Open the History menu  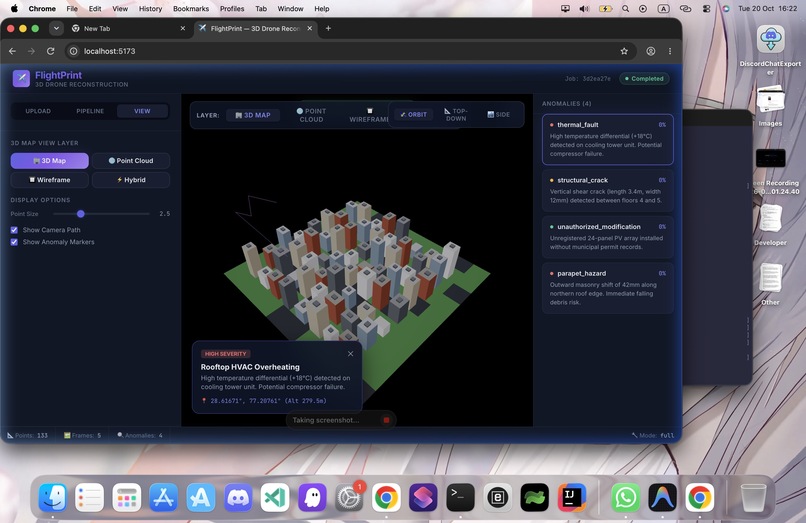tap(150, 9)
